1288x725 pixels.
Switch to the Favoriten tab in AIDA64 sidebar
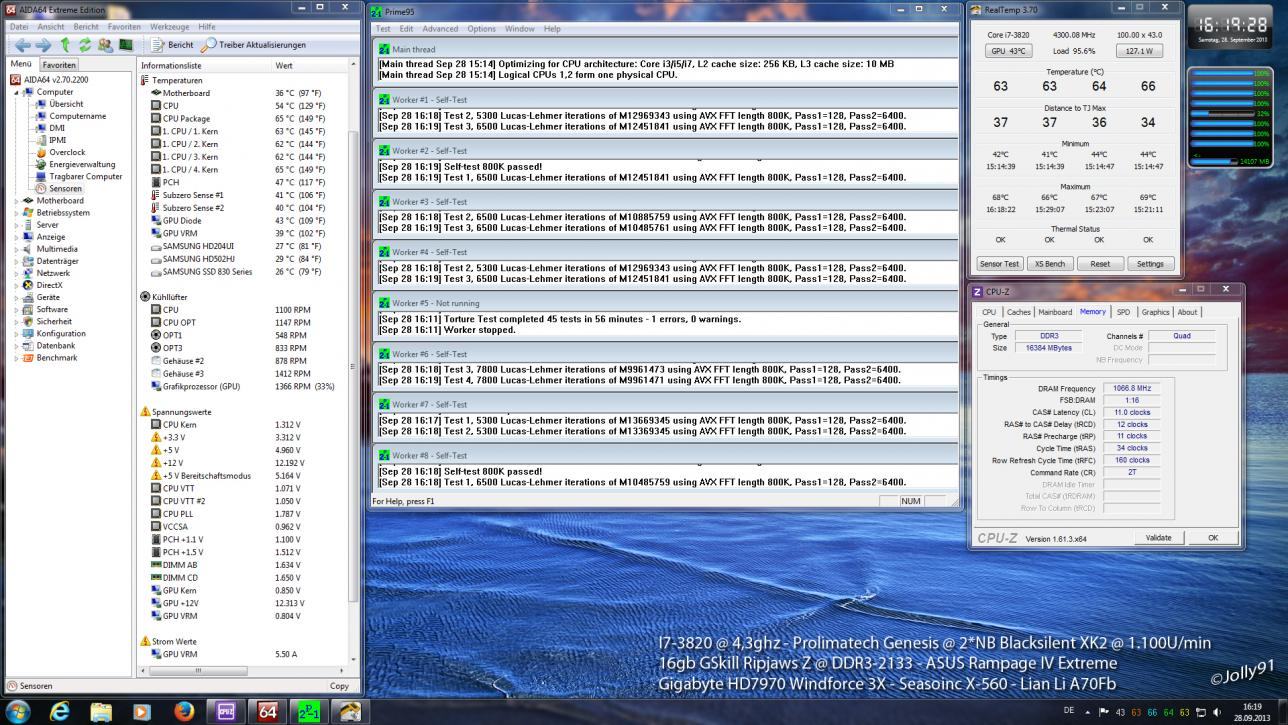point(59,65)
